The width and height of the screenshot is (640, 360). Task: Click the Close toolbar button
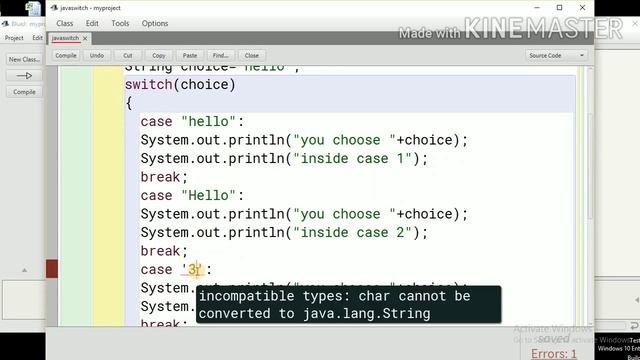[251, 56]
